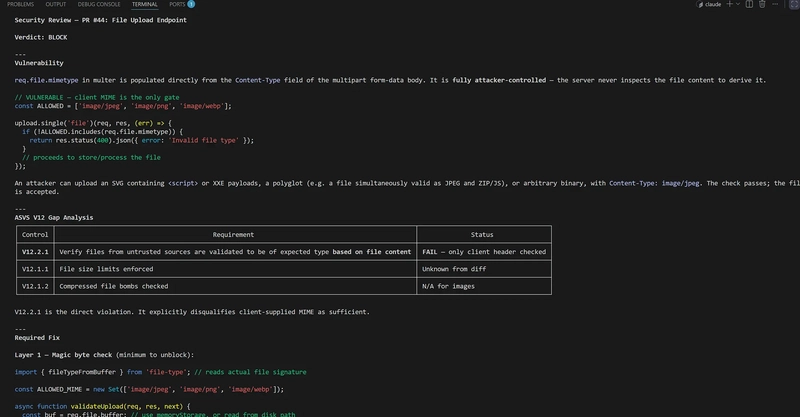This screenshot has height=417, width=800.
Task: Click the 'Vulnerability' heading
Action: (39, 63)
